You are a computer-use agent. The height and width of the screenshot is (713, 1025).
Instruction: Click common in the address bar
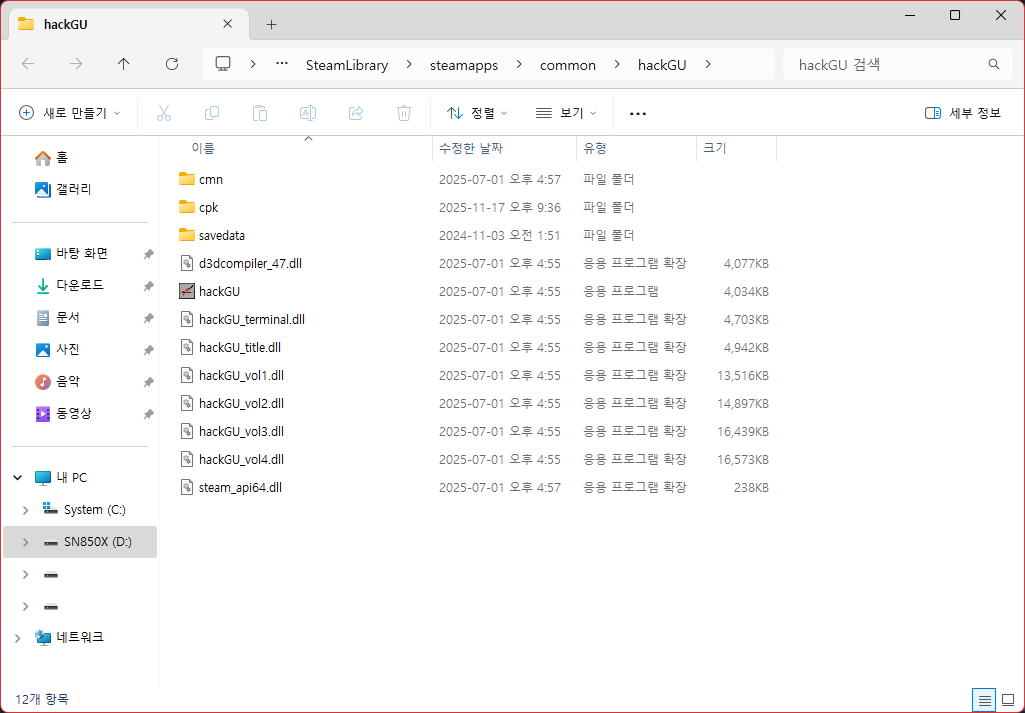567,65
